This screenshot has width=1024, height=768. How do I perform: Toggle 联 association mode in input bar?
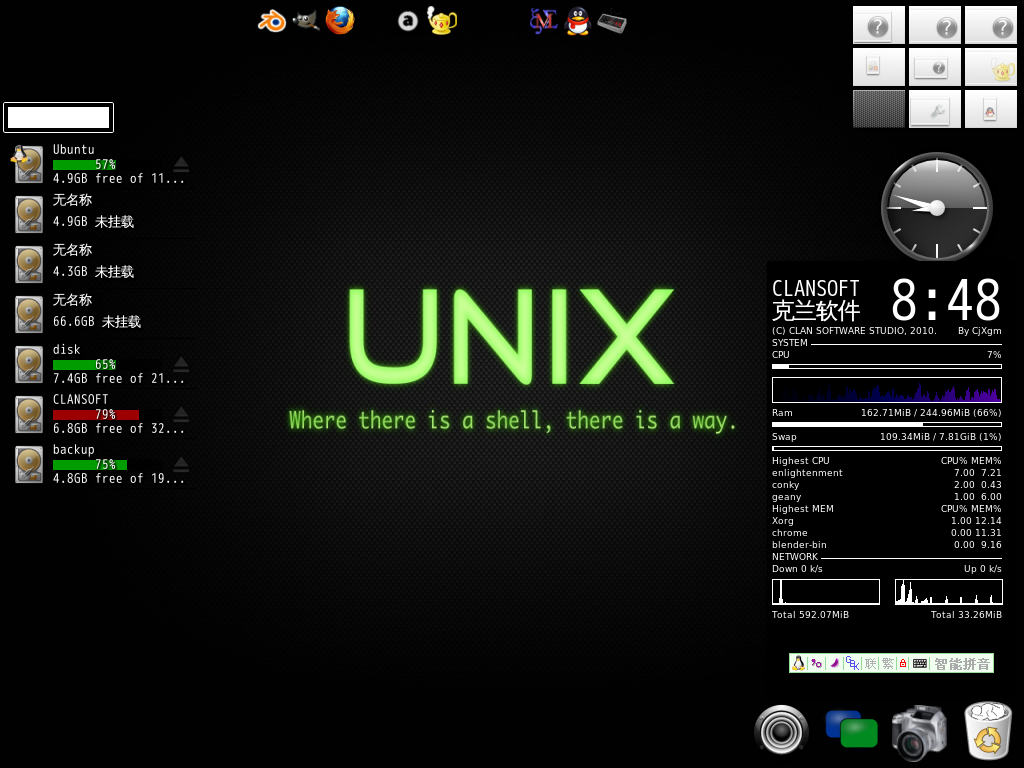coord(871,664)
